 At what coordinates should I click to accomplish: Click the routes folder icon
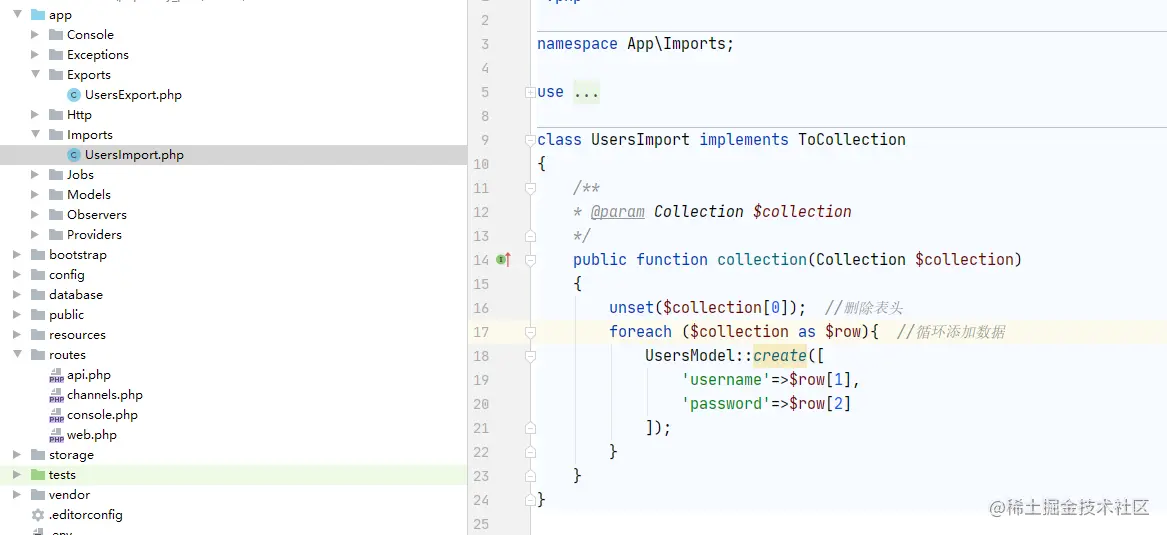point(38,355)
